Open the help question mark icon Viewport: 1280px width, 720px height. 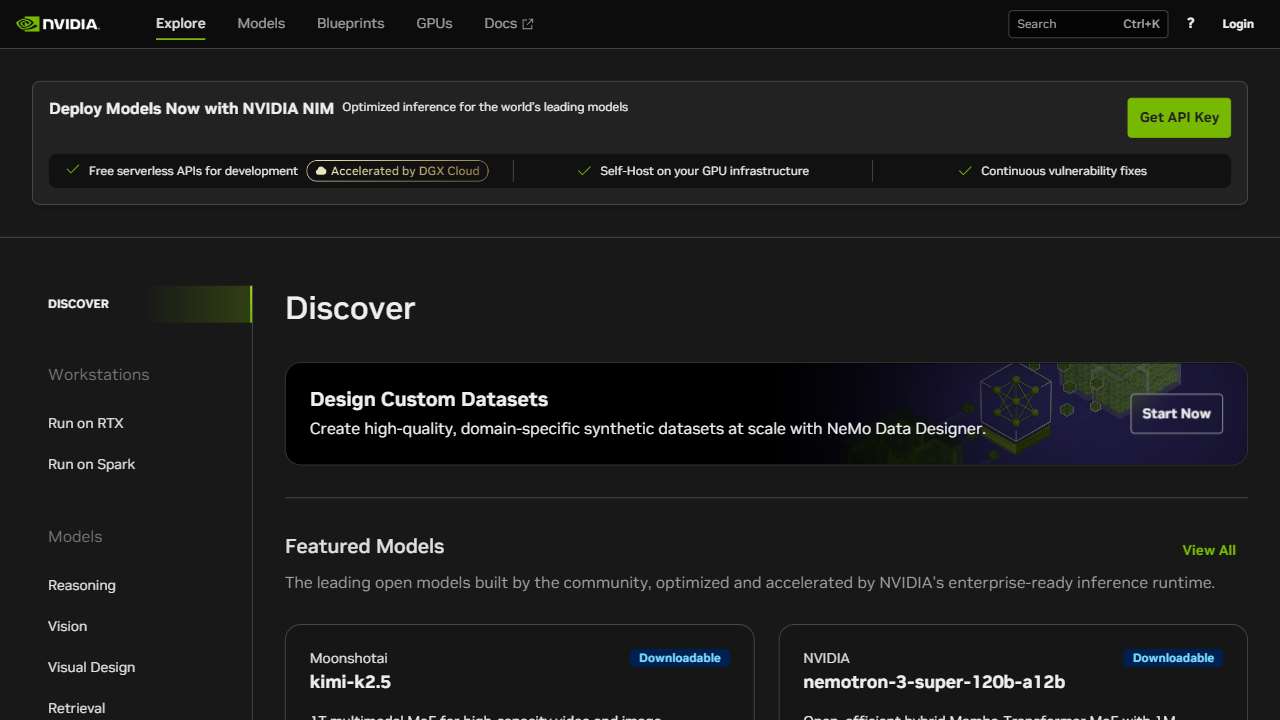tap(1190, 23)
